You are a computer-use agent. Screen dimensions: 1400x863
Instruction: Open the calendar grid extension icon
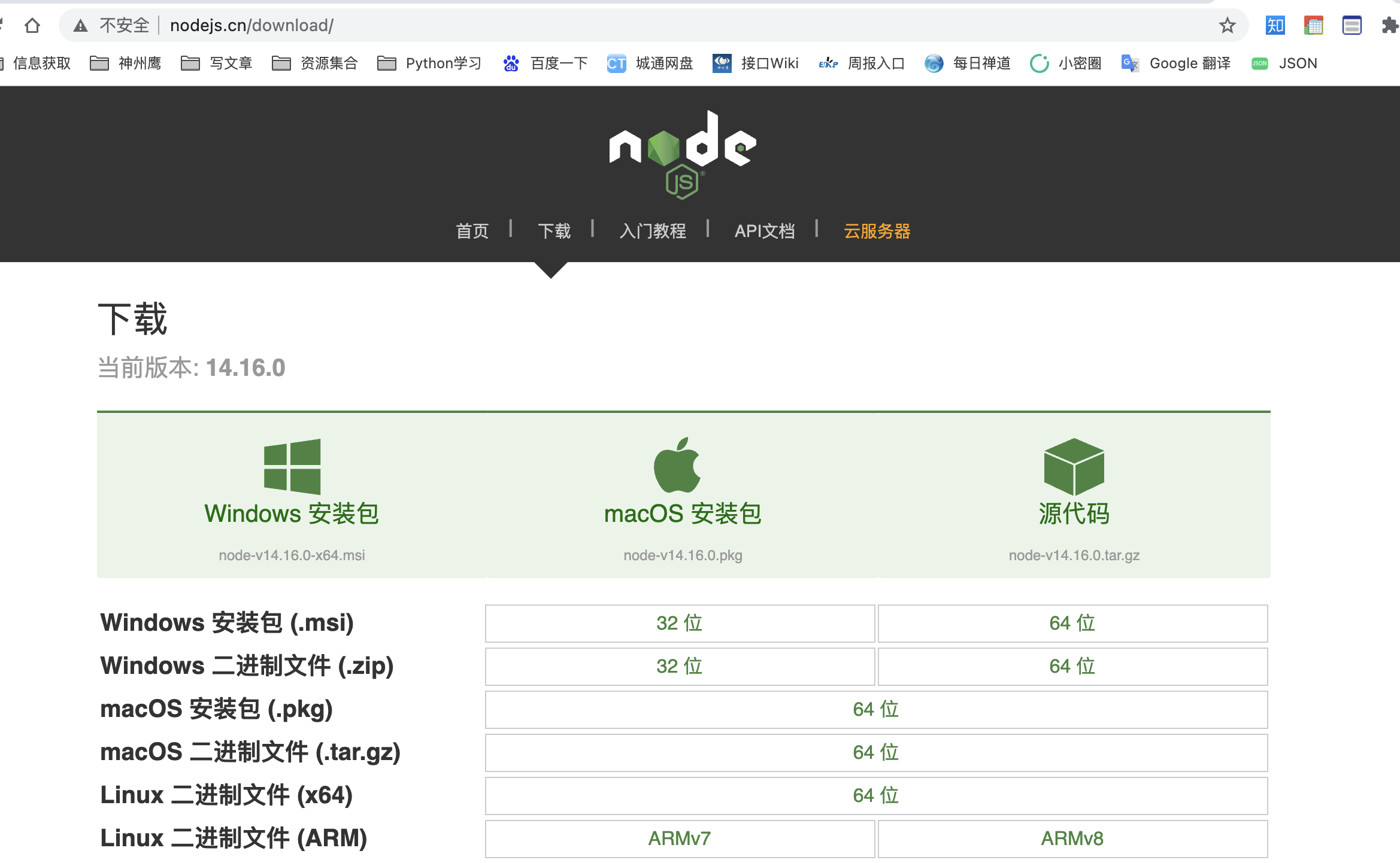click(1313, 25)
